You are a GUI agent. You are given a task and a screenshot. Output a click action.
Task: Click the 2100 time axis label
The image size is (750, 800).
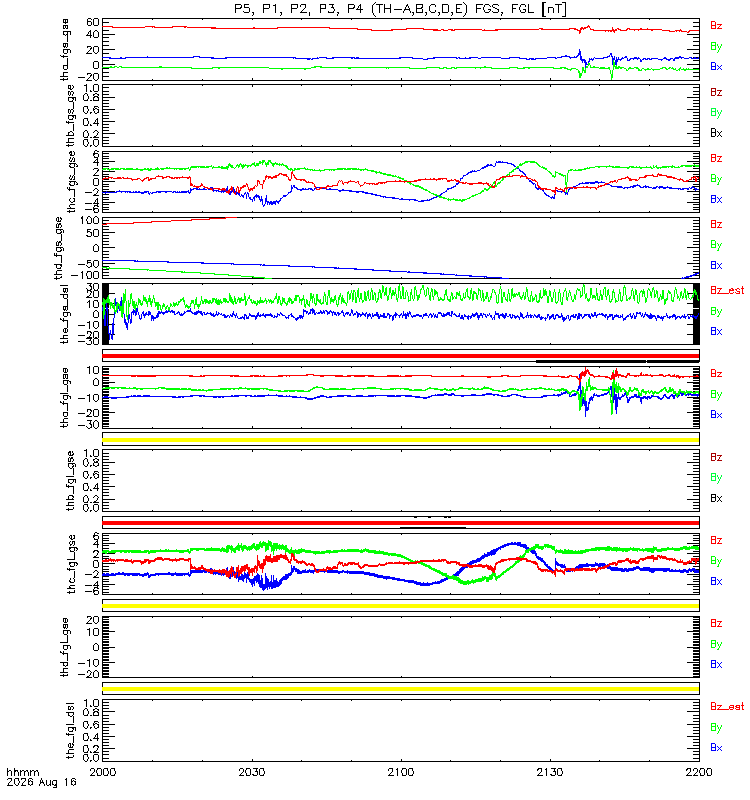pos(401,772)
